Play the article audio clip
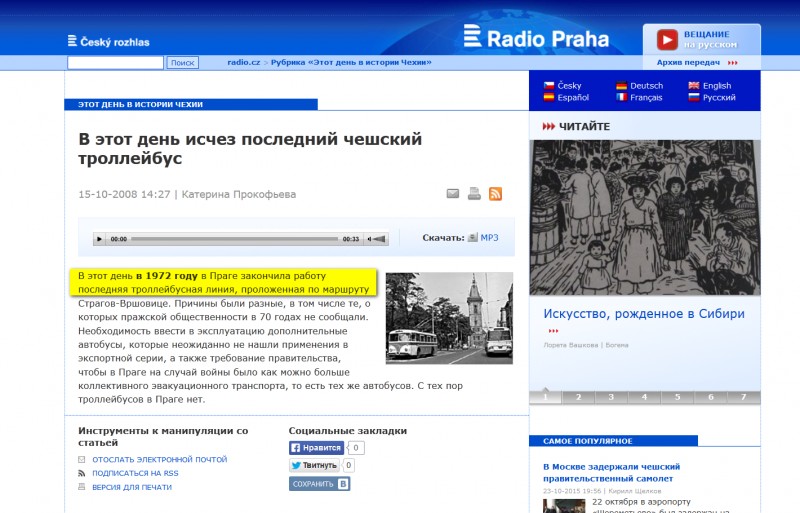Viewport: 800px width, 513px height. click(x=99, y=239)
